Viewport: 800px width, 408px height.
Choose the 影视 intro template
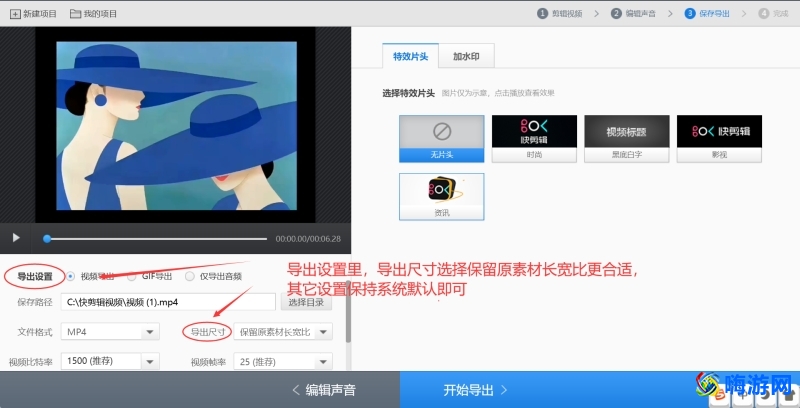tap(719, 139)
